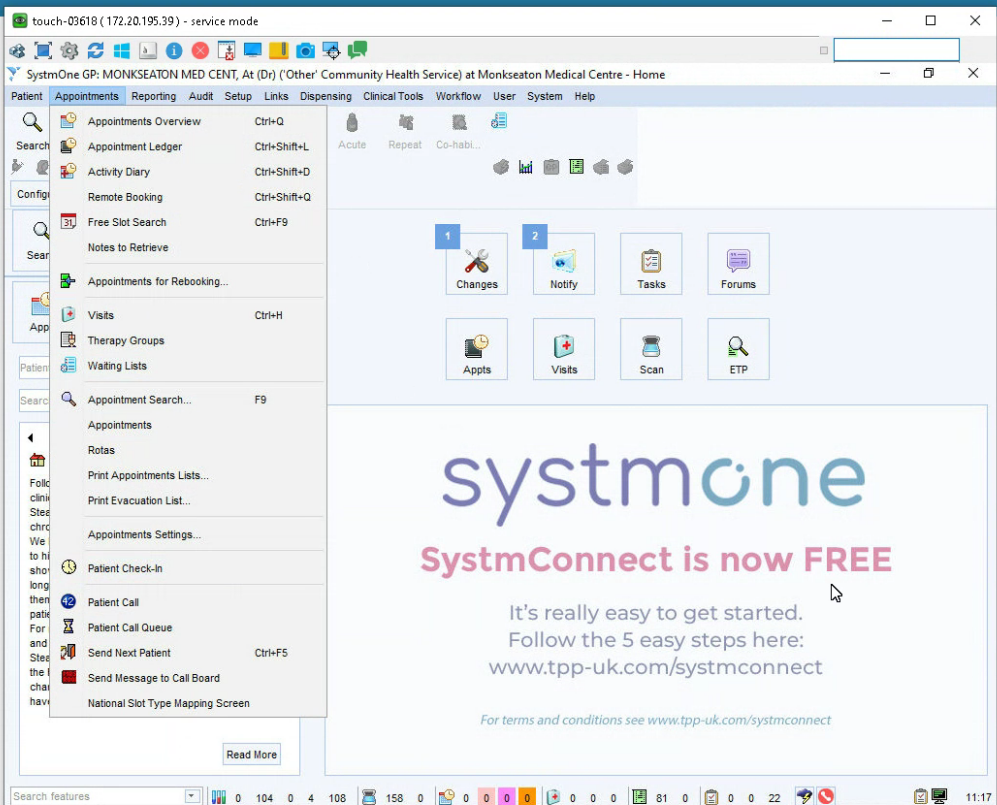997x805 pixels.
Task: Choose Print Appointments Lists...
Action: pos(188,476)
